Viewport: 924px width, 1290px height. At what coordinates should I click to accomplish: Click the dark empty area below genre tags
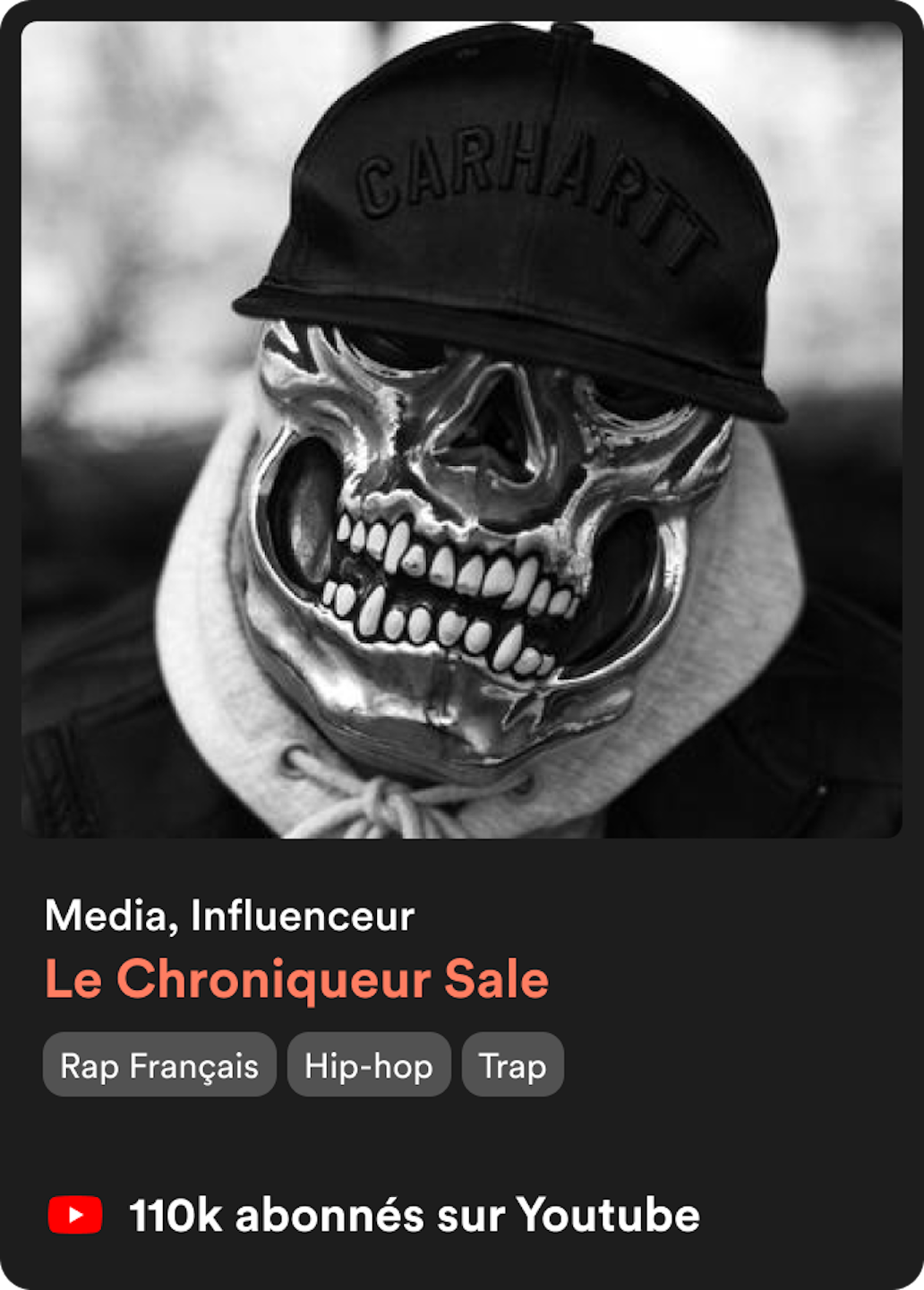tap(462, 1142)
